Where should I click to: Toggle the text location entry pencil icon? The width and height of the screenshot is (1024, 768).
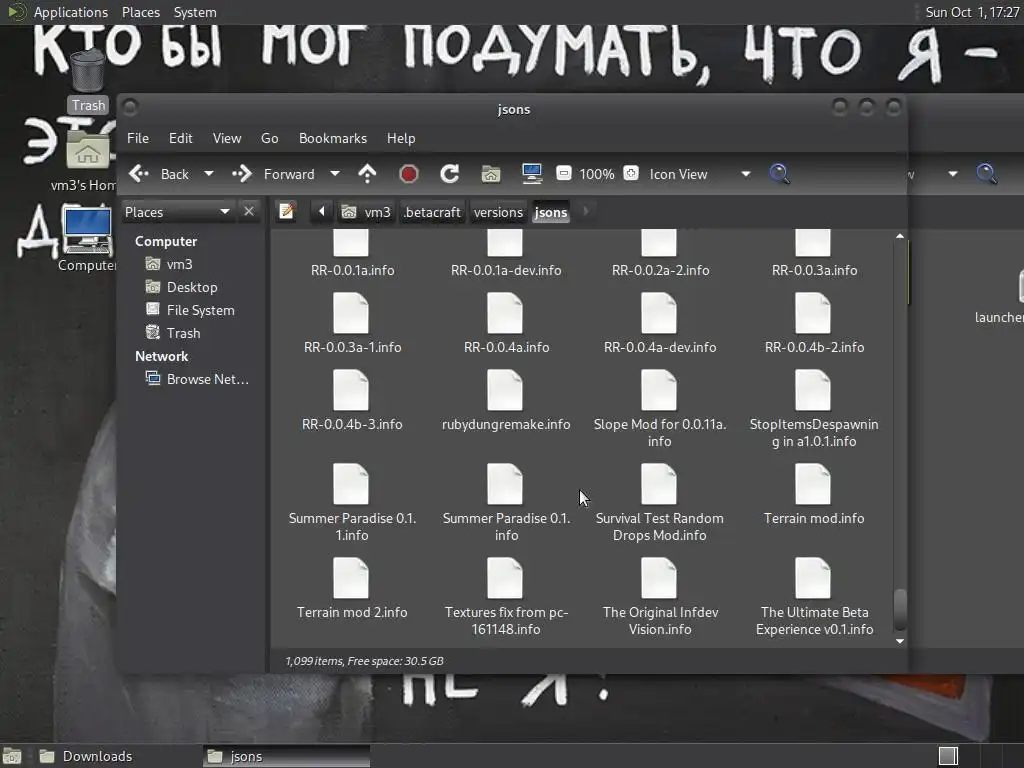point(287,212)
